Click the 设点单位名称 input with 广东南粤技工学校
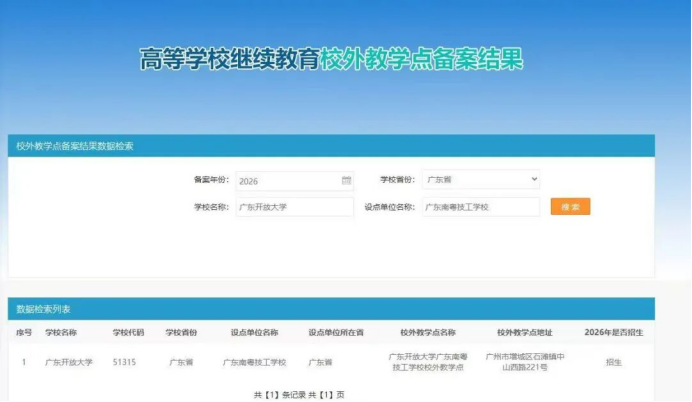Image resolution: width=692 pixels, height=402 pixels. point(481,207)
